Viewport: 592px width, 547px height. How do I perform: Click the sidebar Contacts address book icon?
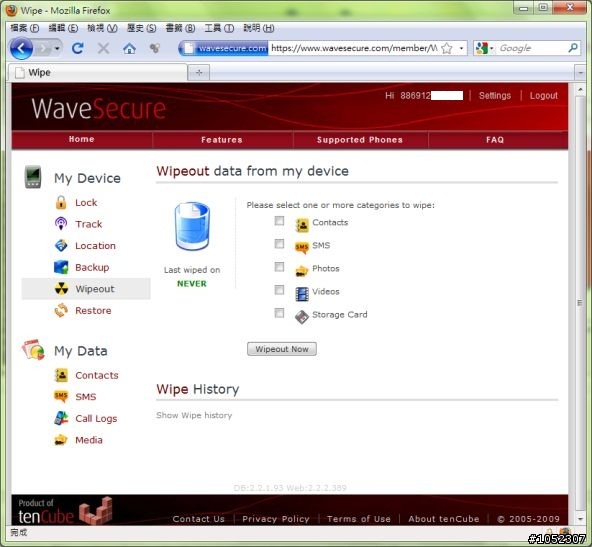[61, 375]
